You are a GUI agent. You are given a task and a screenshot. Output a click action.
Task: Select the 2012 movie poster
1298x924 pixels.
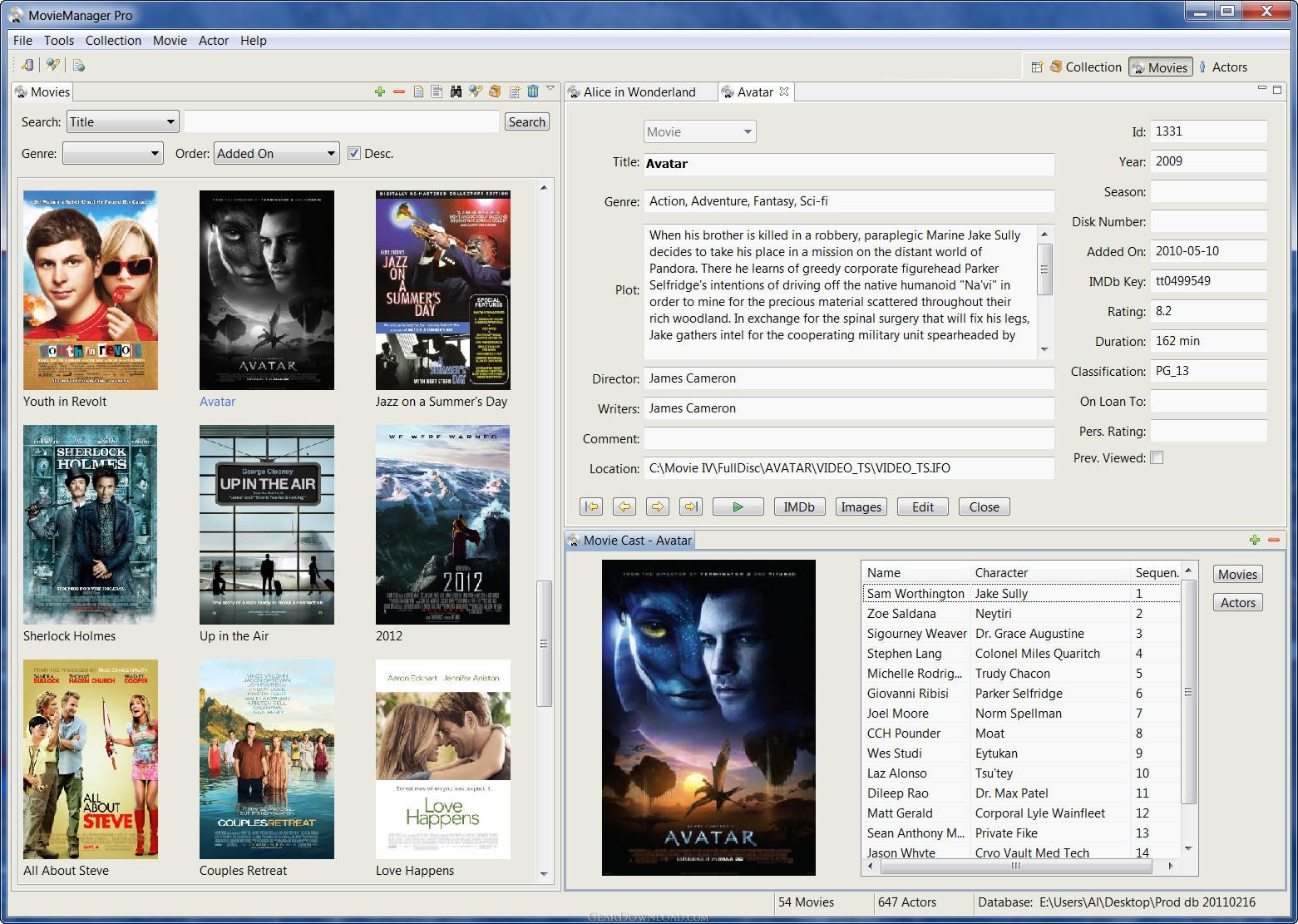click(x=442, y=525)
